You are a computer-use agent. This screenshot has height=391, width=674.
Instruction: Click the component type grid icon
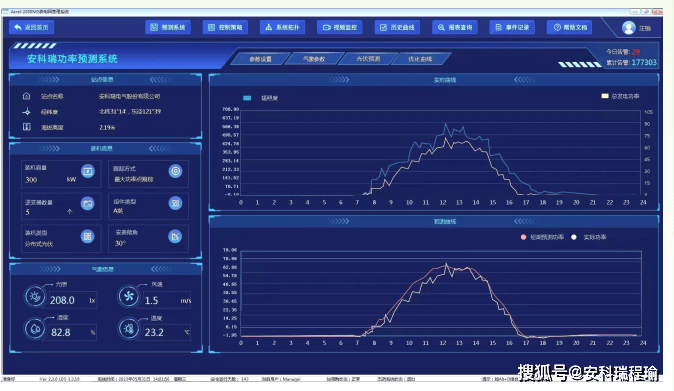[x=175, y=203]
